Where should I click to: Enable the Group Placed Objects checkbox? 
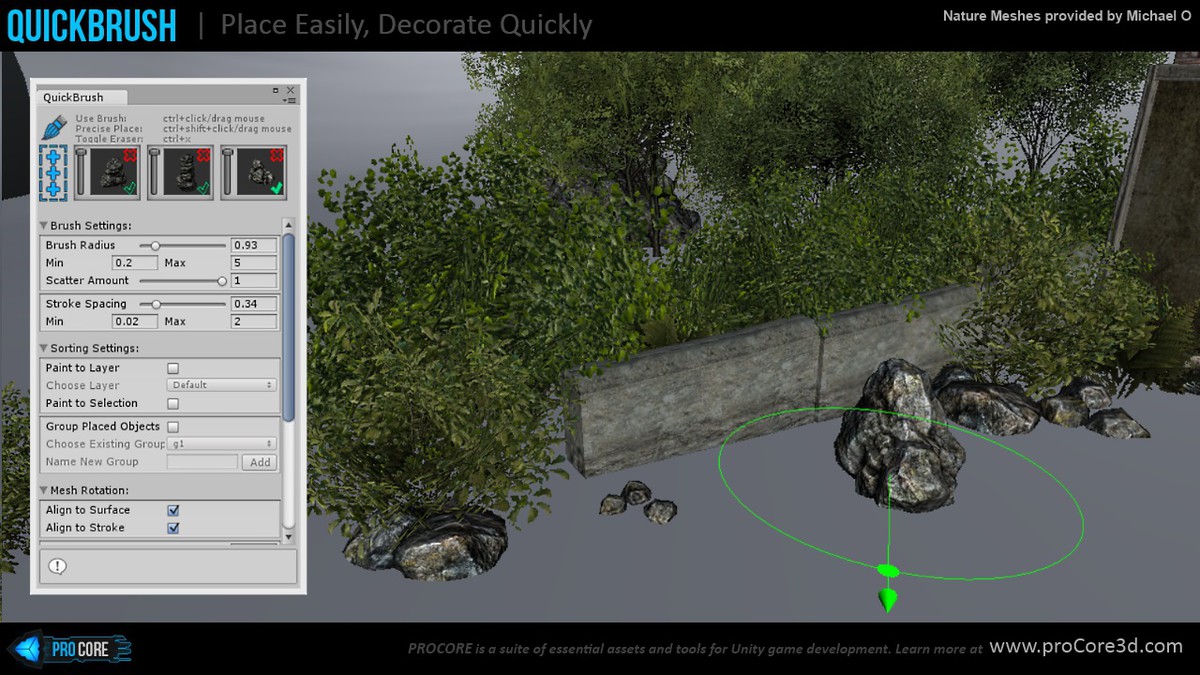point(173,427)
